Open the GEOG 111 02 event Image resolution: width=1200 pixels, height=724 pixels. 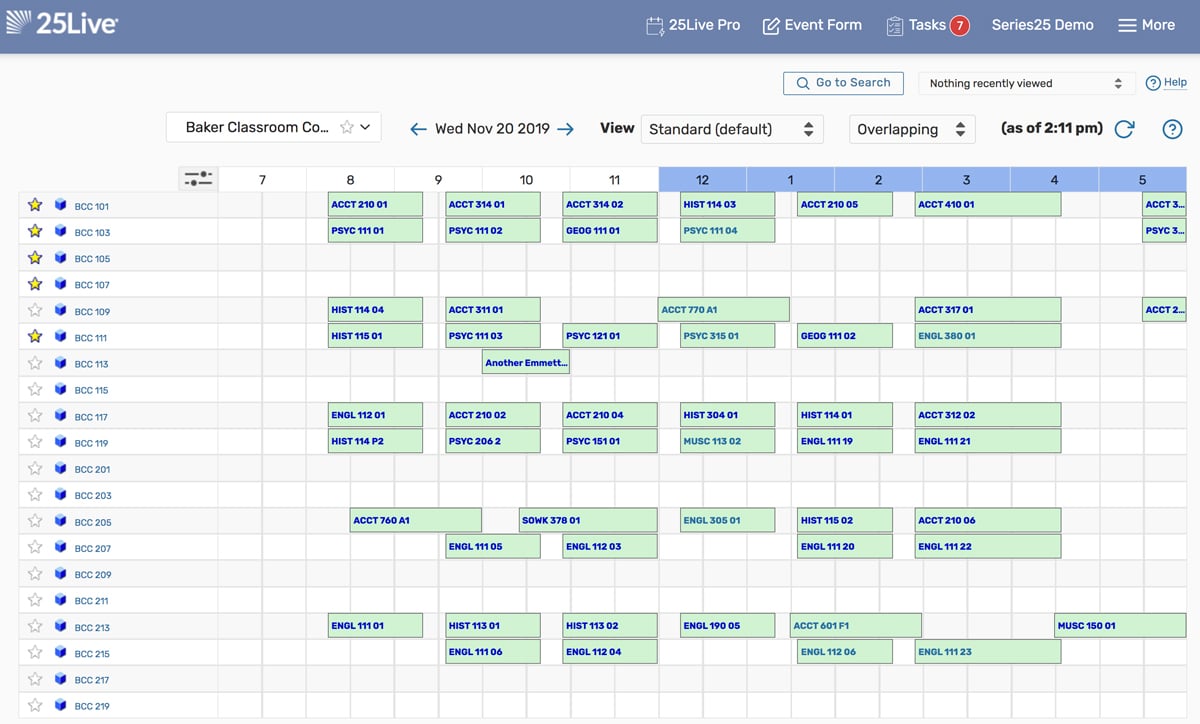[845, 335]
